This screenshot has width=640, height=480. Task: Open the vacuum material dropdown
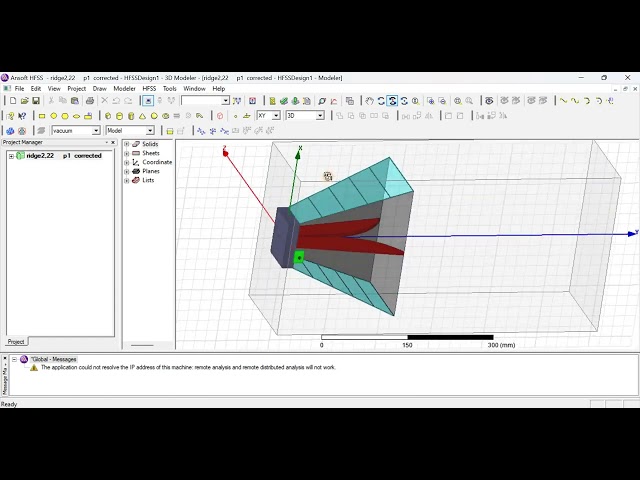(x=76, y=131)
